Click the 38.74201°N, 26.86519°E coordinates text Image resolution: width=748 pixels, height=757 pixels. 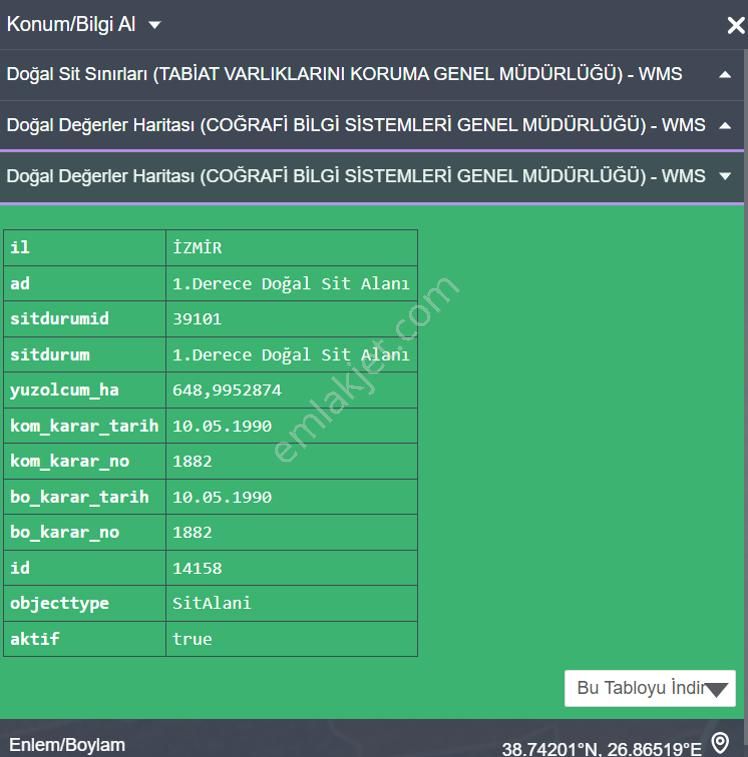pos(601,748)
